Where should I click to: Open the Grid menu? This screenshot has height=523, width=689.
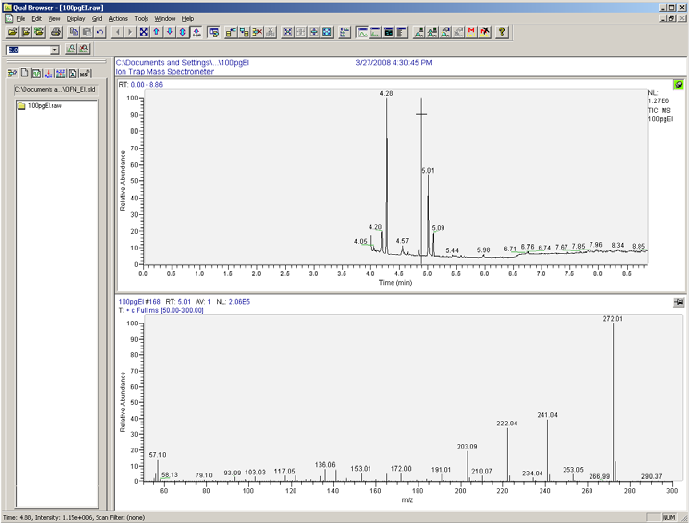(97, 18)
